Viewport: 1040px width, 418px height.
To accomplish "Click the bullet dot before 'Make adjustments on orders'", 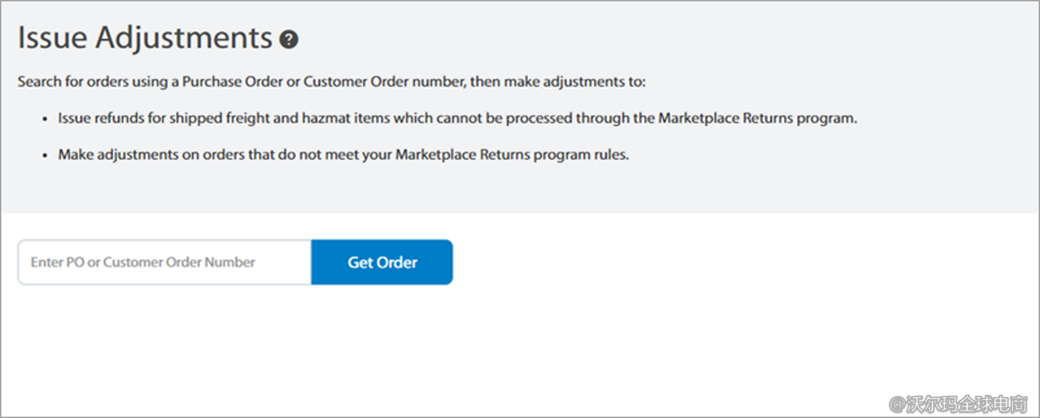I will (44, 156).
